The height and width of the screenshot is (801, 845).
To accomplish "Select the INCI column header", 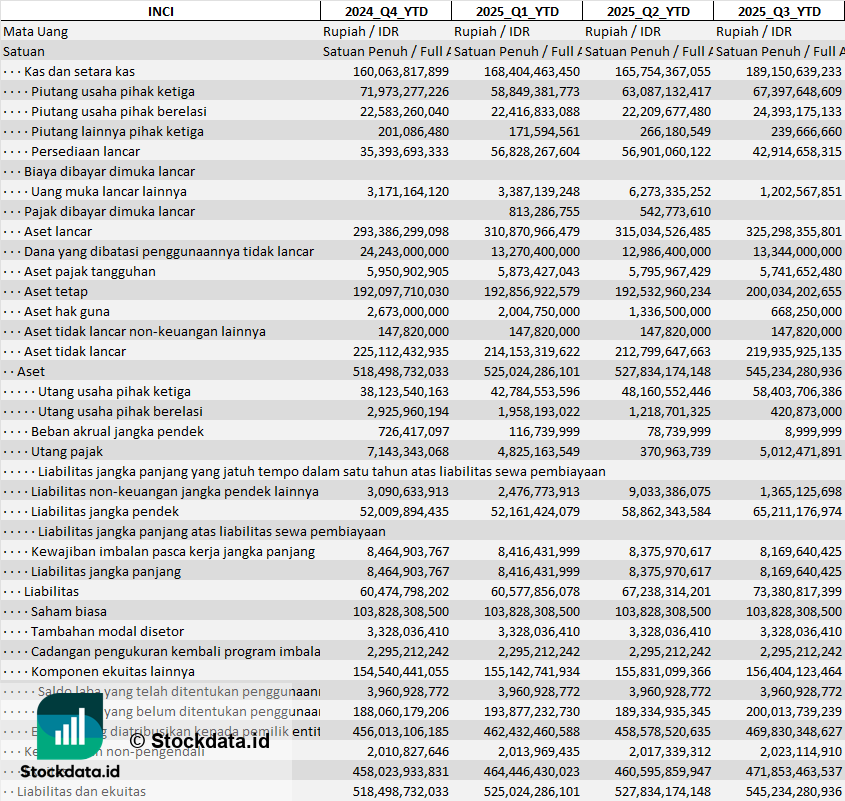I will (160, 11).
